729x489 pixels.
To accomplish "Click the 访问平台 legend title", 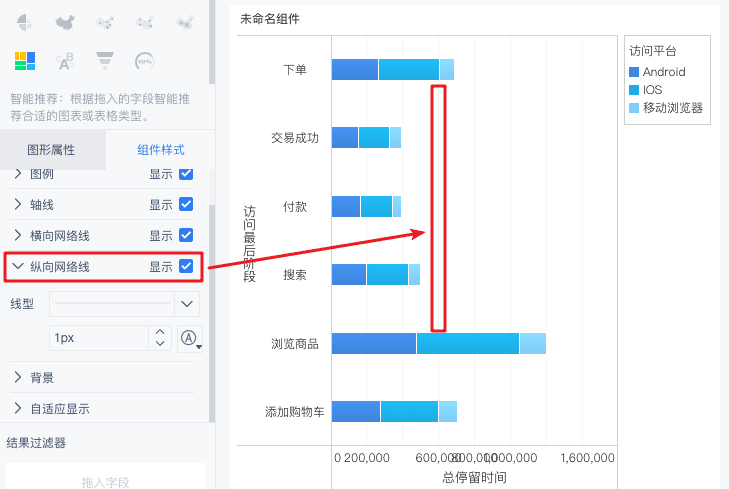I will [653, 51].
